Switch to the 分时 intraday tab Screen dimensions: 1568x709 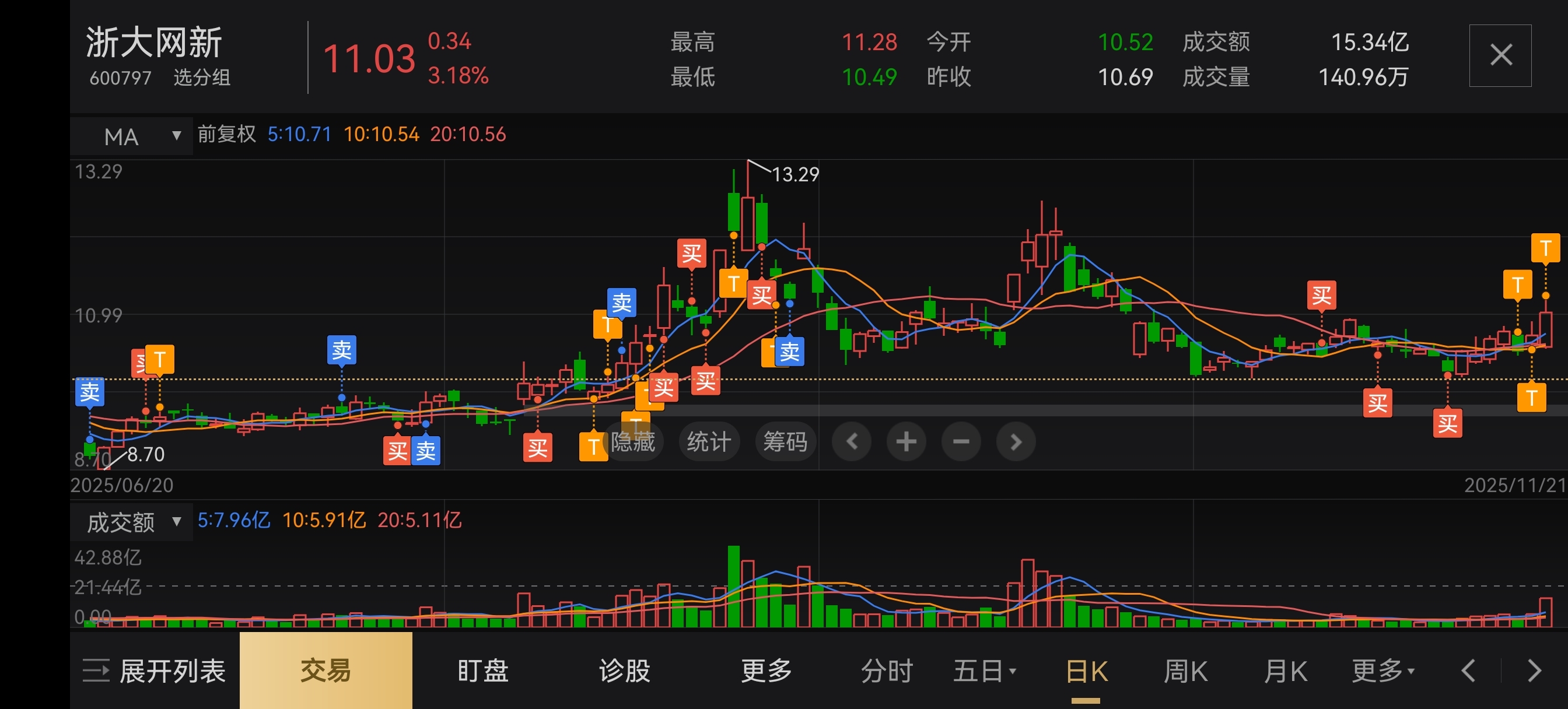[886, 671]
